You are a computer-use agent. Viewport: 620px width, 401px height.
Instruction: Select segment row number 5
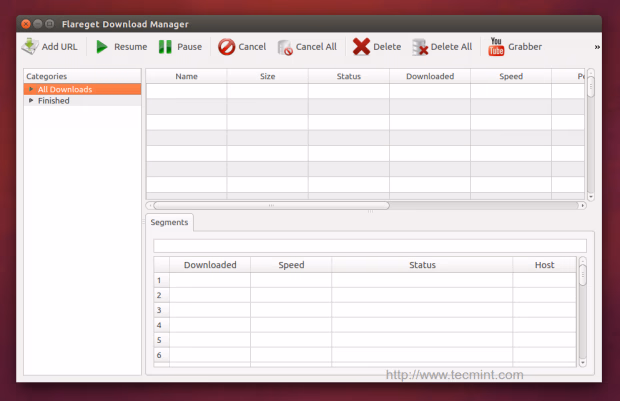coord(161,340)
